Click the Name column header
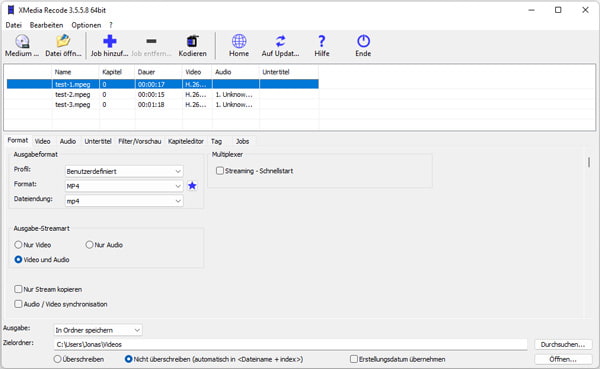 pos(75,72)
